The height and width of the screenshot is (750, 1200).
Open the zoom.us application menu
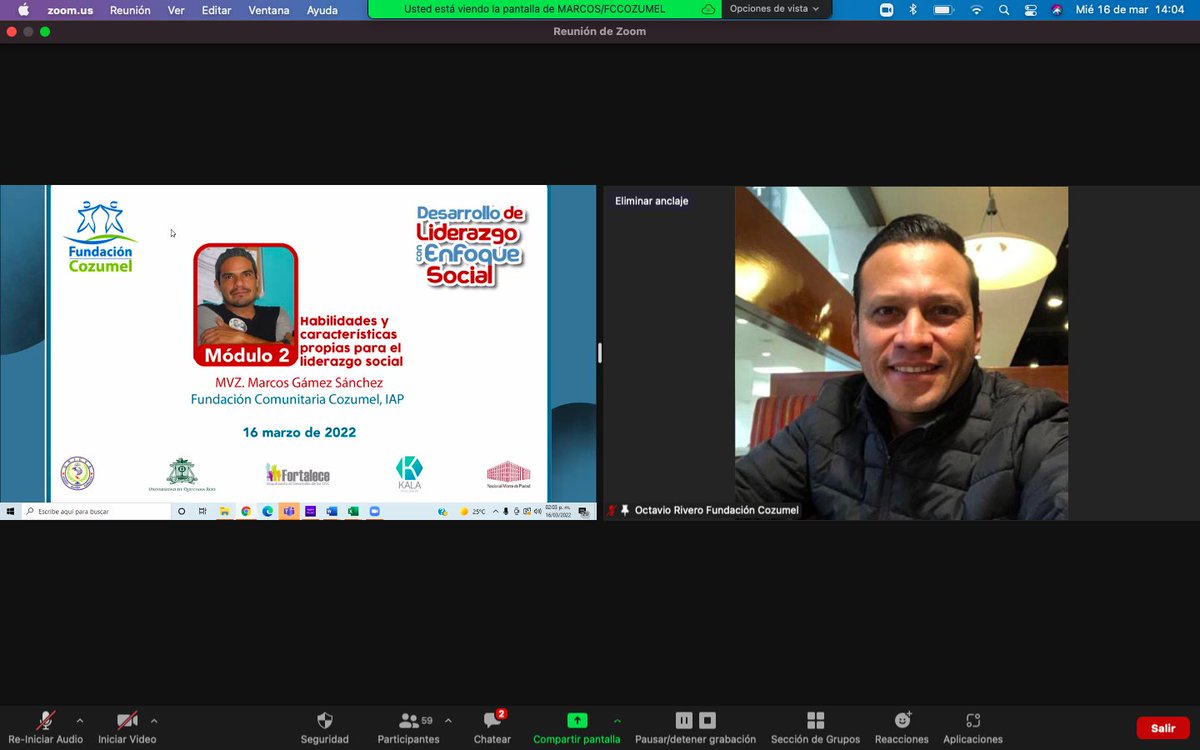tap(70, 10)
